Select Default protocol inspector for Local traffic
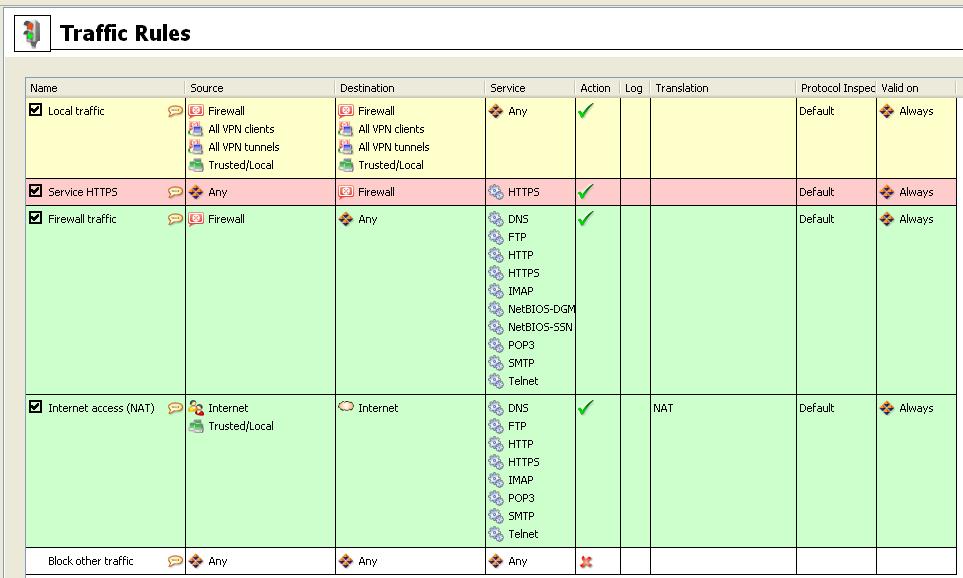 tap(817, 111)
